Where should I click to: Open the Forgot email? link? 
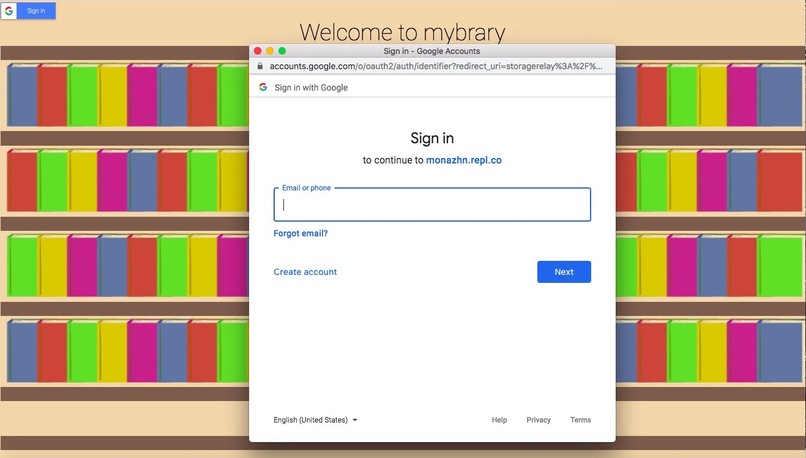[300, 233]
